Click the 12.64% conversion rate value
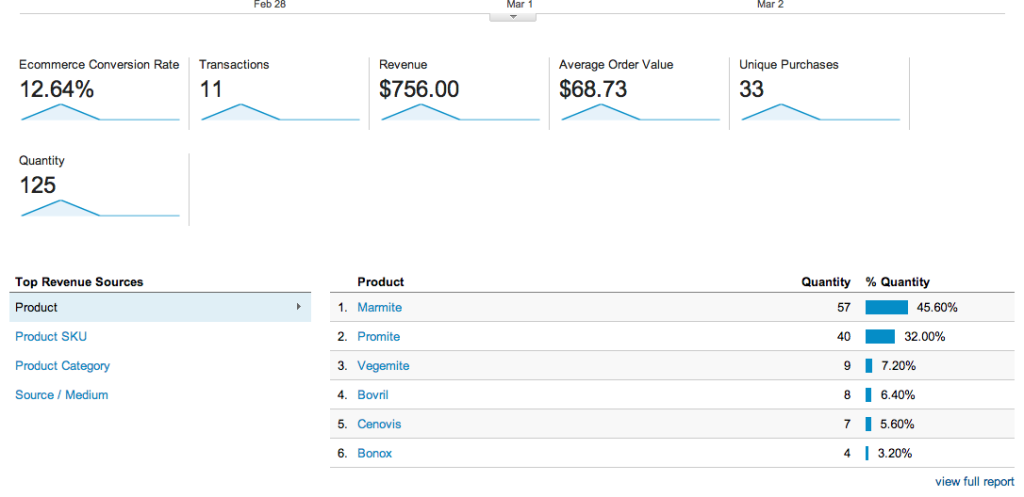 pos(57,89)
